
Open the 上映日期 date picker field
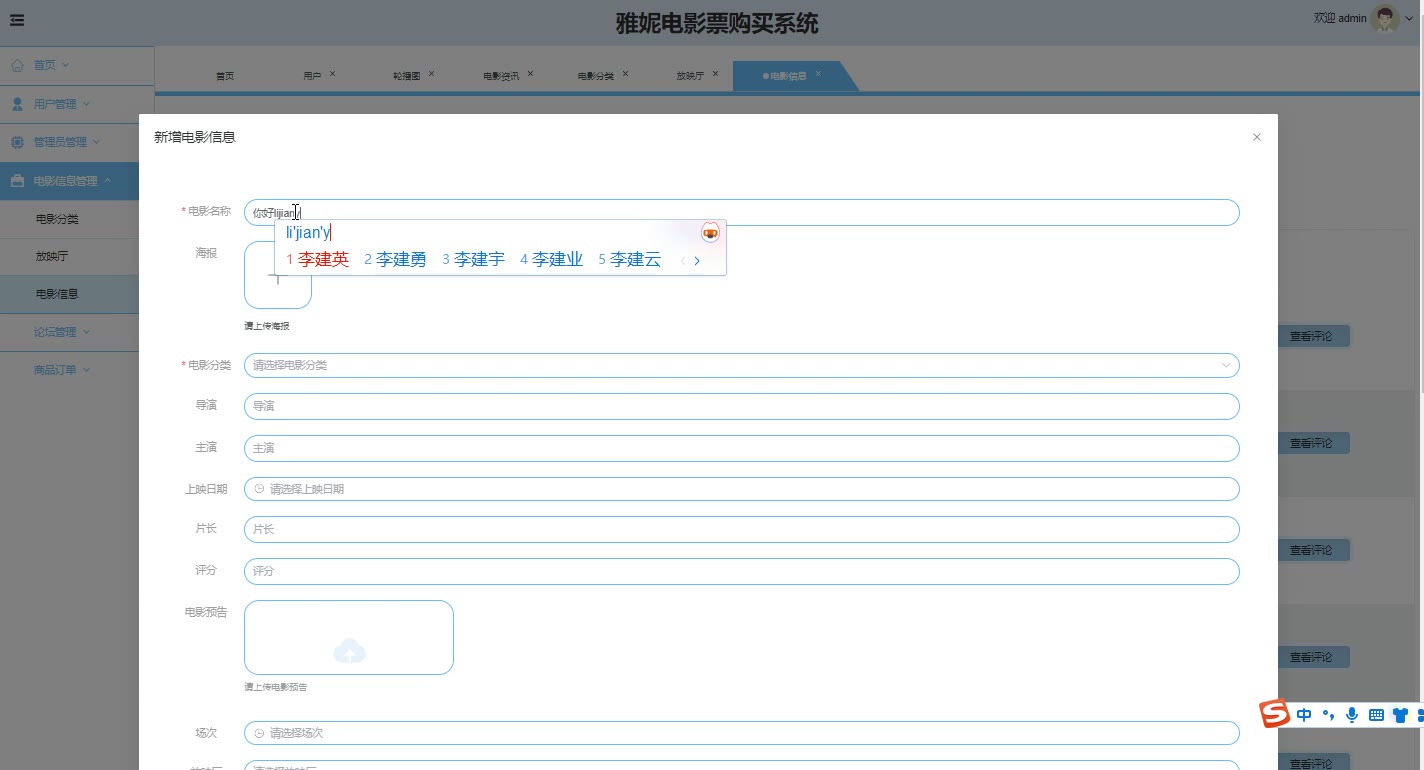[x=741, y=489]
